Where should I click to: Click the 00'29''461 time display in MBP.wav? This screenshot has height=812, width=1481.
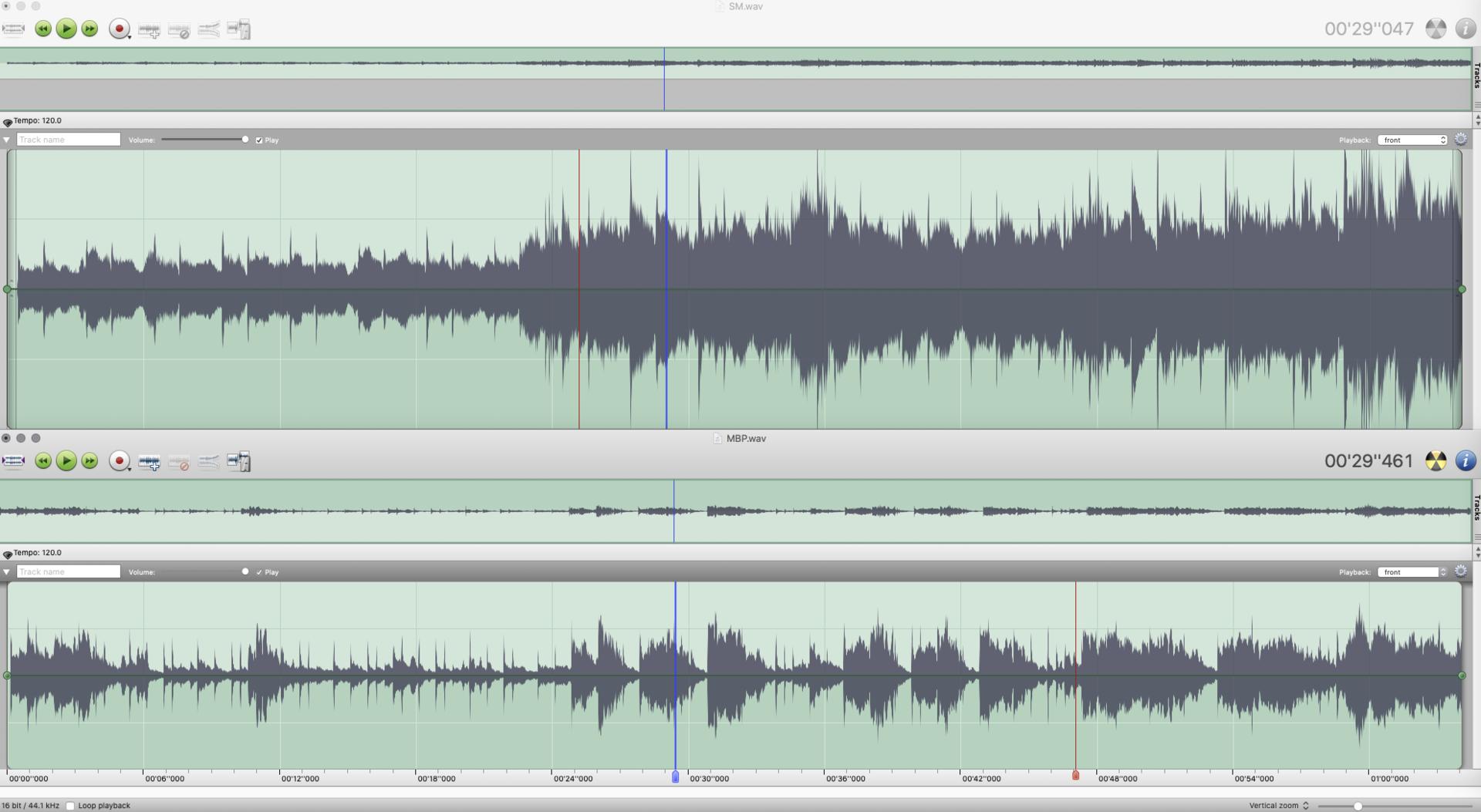coord(1369,460)
